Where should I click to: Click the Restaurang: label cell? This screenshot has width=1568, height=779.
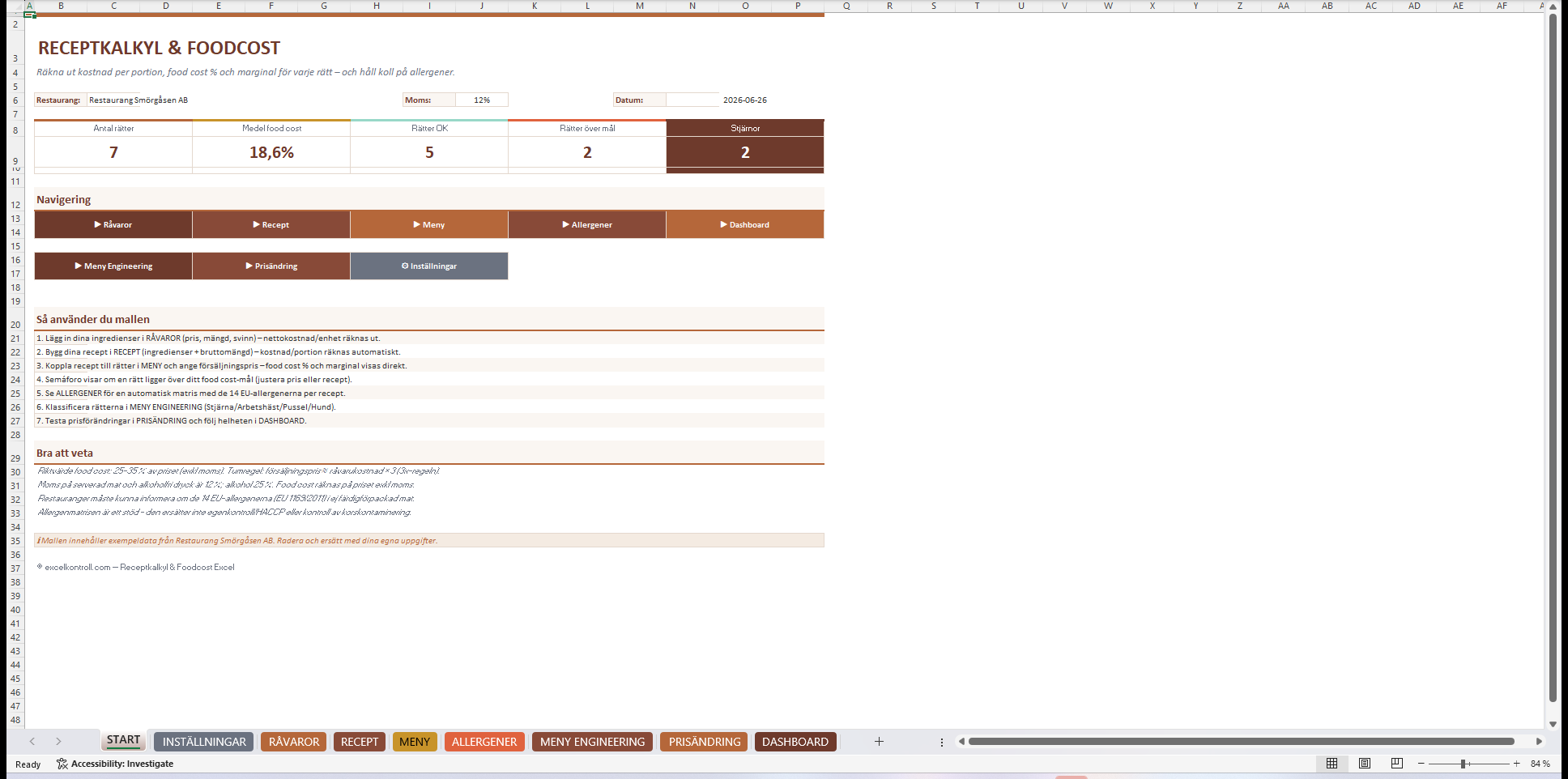pyautogui.click(x=61, y=100)
